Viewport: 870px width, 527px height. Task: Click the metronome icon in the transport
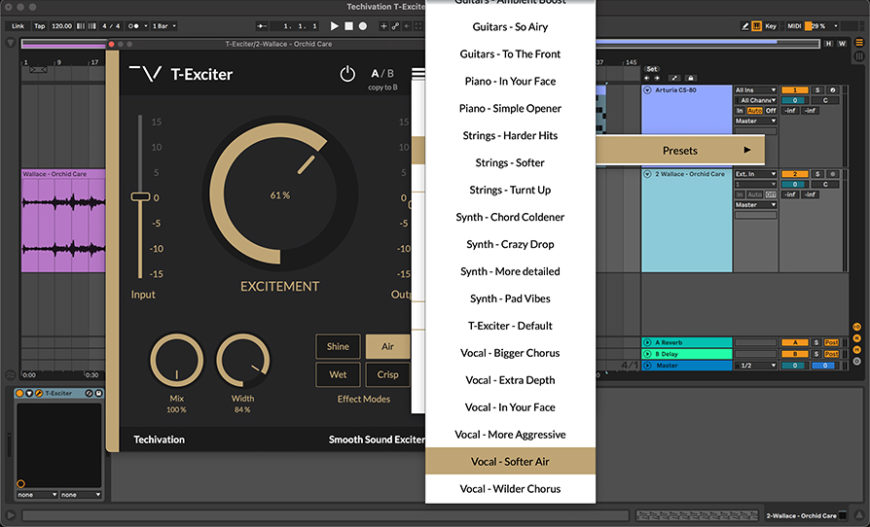tap(134, 26)
